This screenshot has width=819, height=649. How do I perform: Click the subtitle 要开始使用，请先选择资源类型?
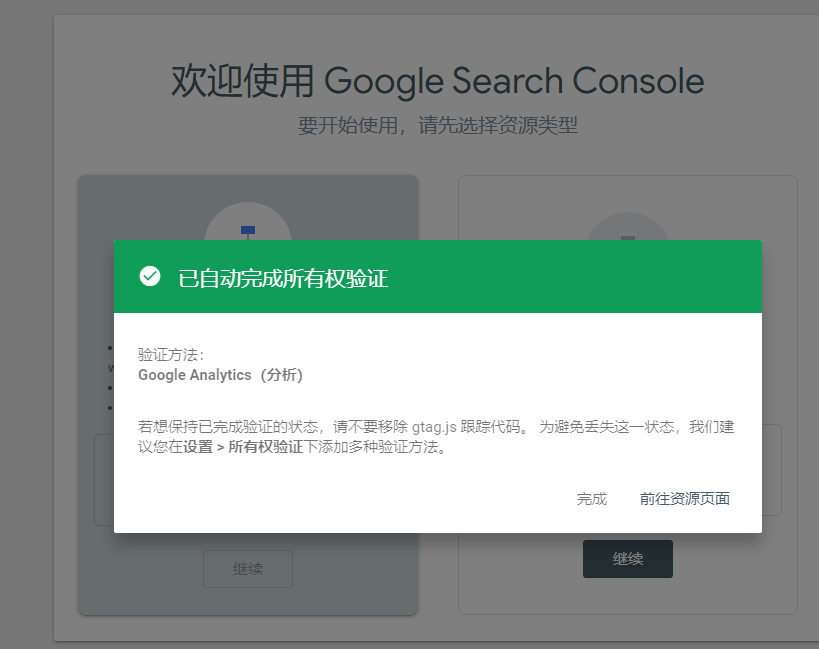438,125
